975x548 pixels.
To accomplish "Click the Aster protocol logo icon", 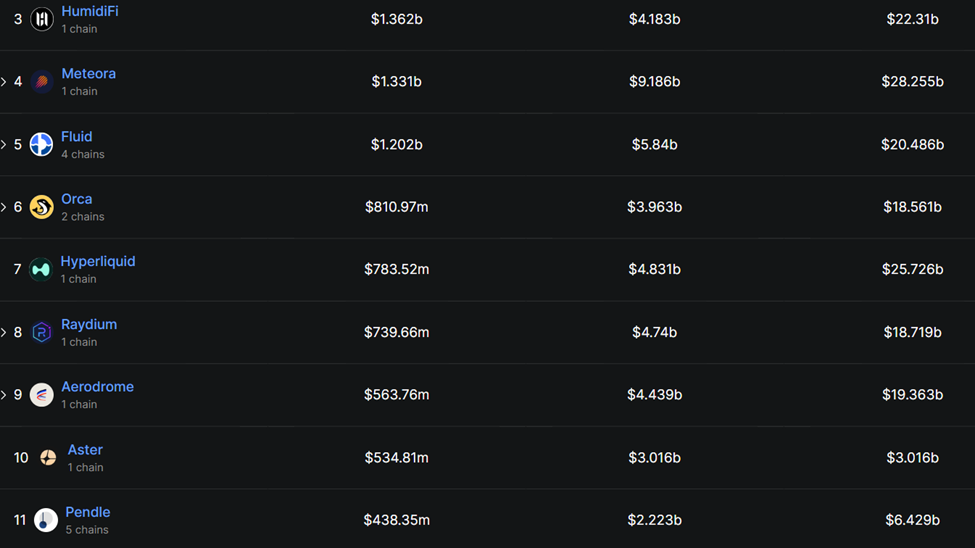I will [x=48, y=457].
